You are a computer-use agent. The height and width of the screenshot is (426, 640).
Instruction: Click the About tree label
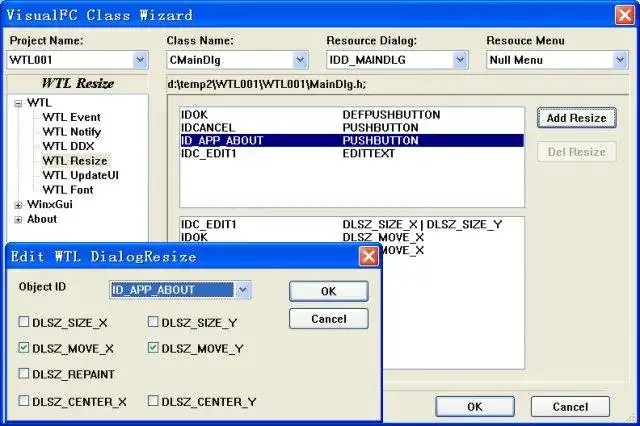42,219
